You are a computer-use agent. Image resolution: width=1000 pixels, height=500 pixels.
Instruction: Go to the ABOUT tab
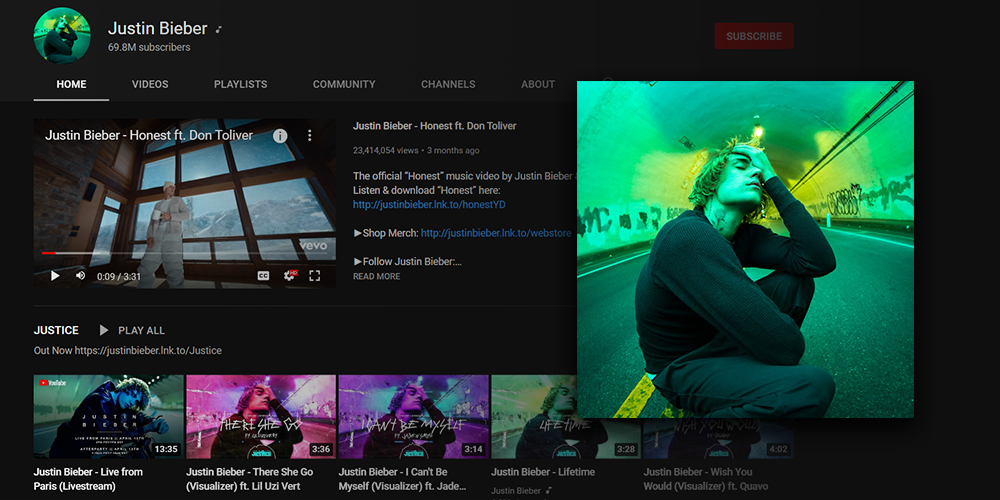click(538, 84)
